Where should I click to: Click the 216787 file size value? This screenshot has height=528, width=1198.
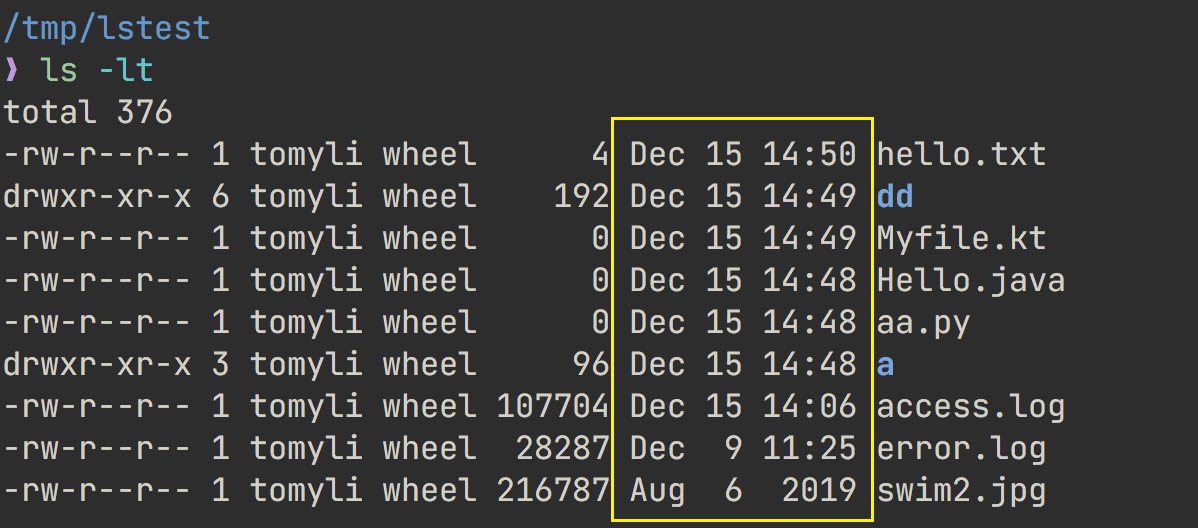tap(553, 492)
